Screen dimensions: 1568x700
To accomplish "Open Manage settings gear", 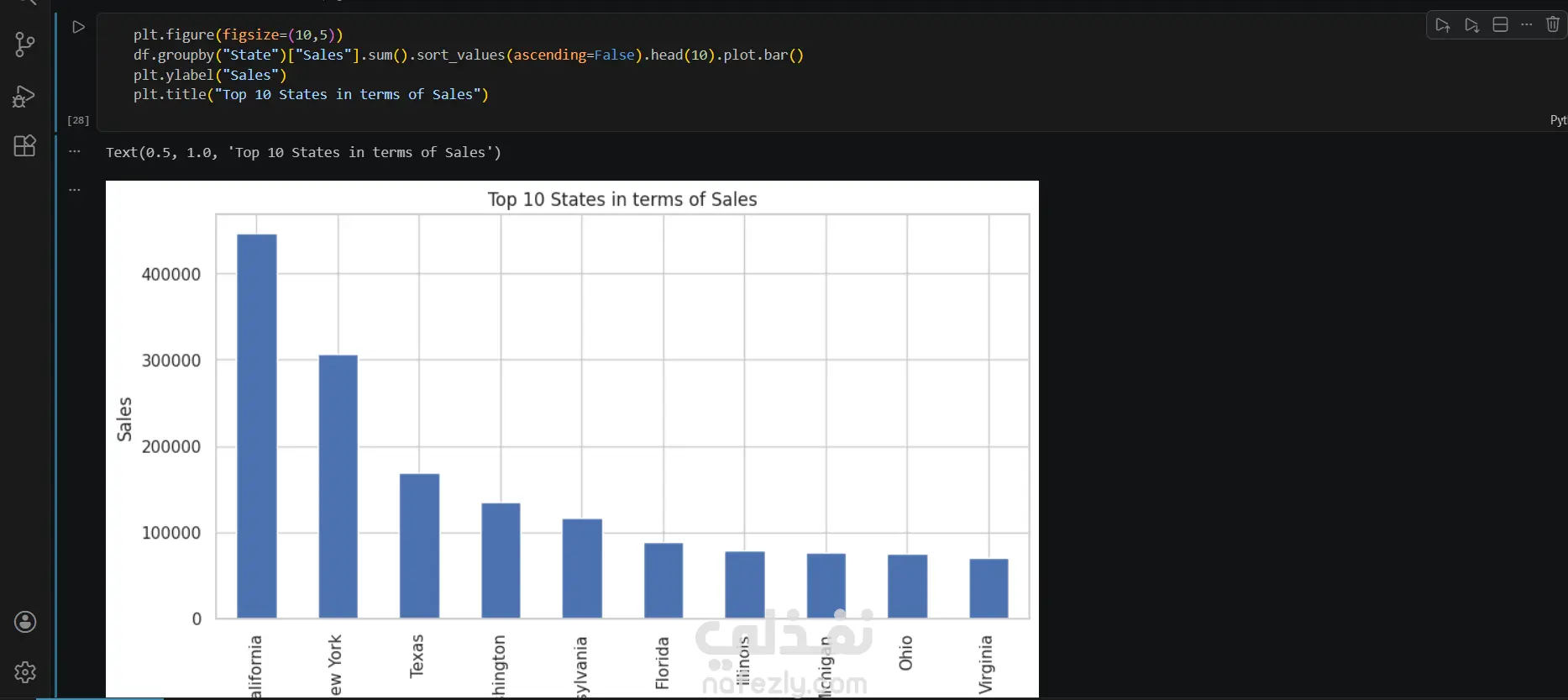I will click(25, 672).
